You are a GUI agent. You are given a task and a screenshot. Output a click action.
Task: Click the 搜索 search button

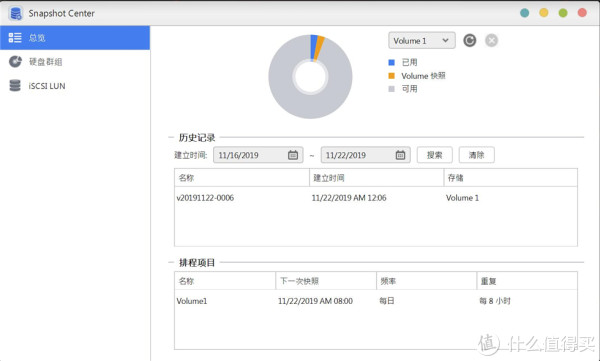point(435,155)
